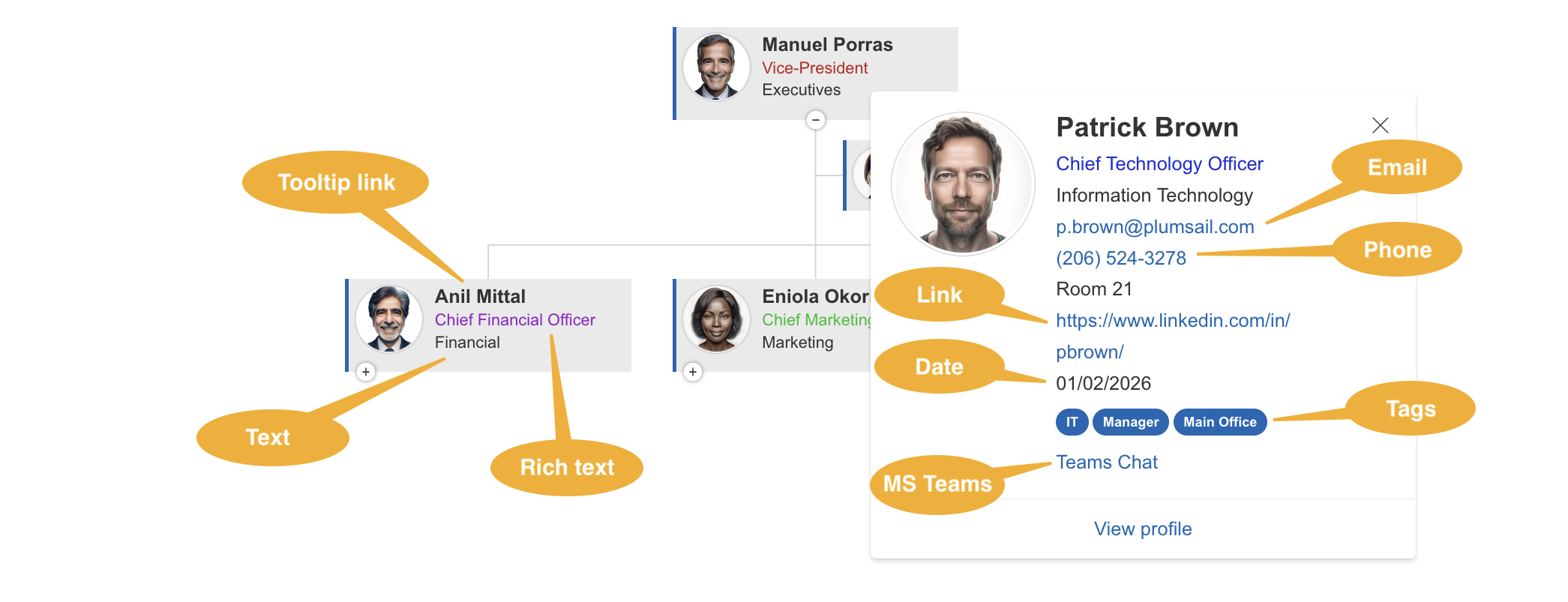This screenshot has height=602, width=1568.
Task: Close the Patrick Brown profile card
Action: [x=1380, y=125]
